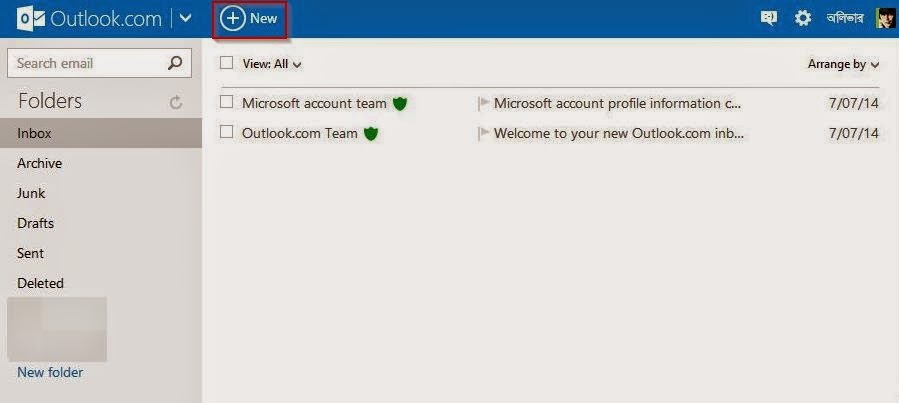This screenshot has height=403, width=899.
Task: Click the 7/07/14 date of Microsoft account email
Action: 854,103
